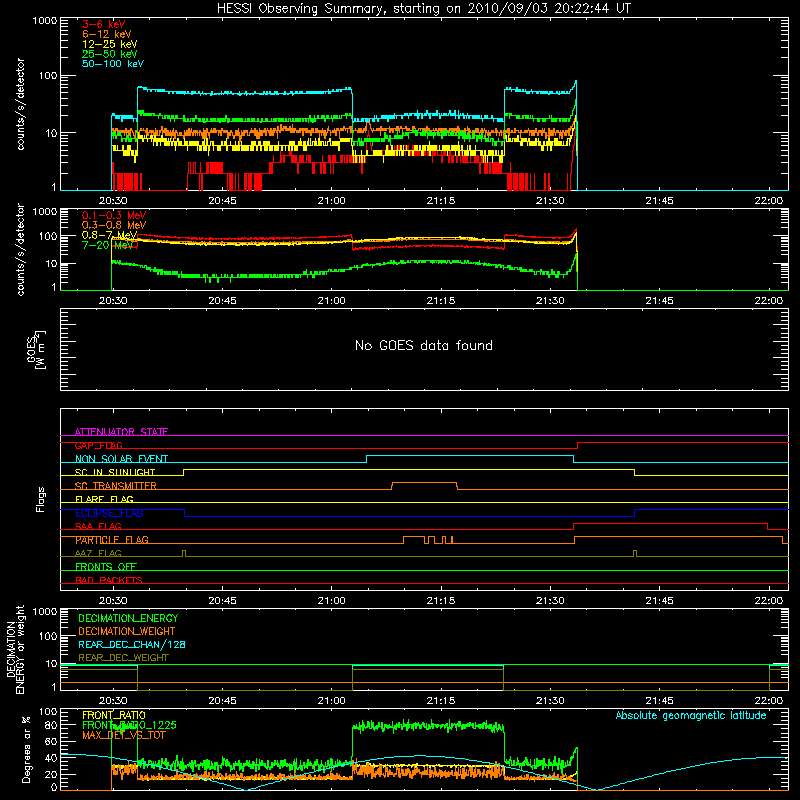Select the cyan 50-100 keV legend label
The width and height of the screenshot is (800, 800).
click(x=113, y=64)
